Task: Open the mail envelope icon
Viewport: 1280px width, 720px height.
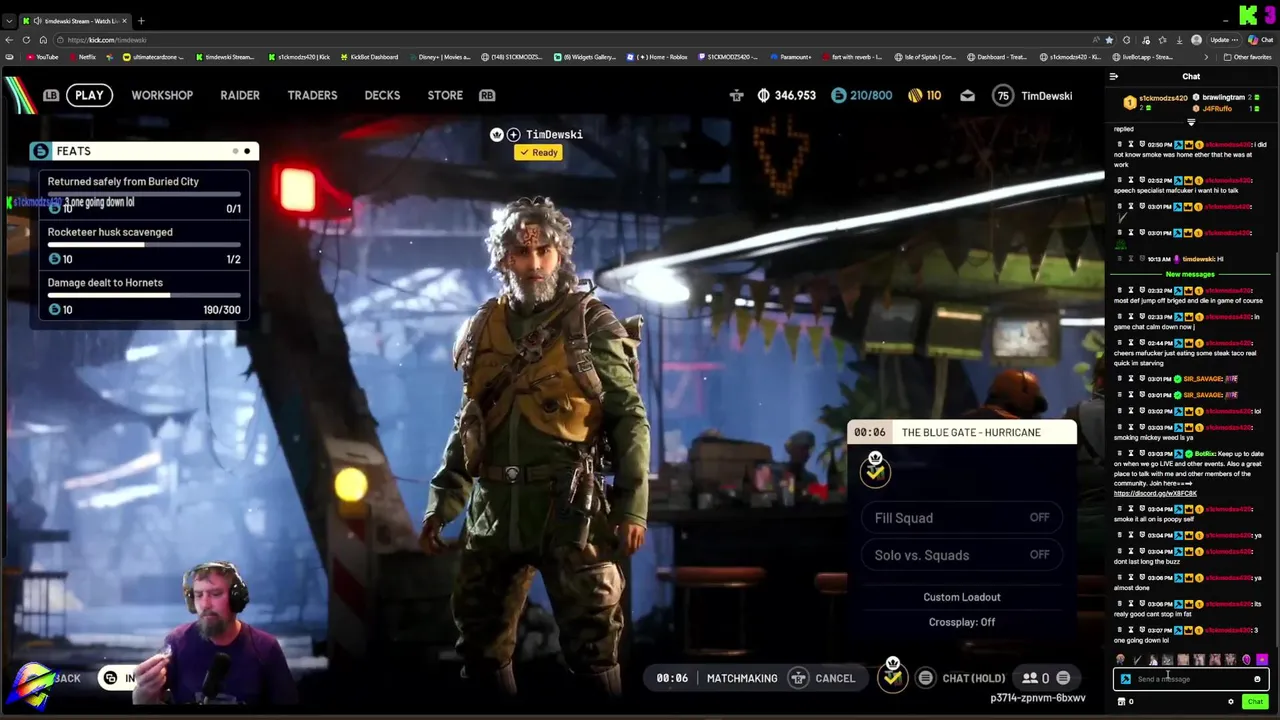Action: coord(967,96)
